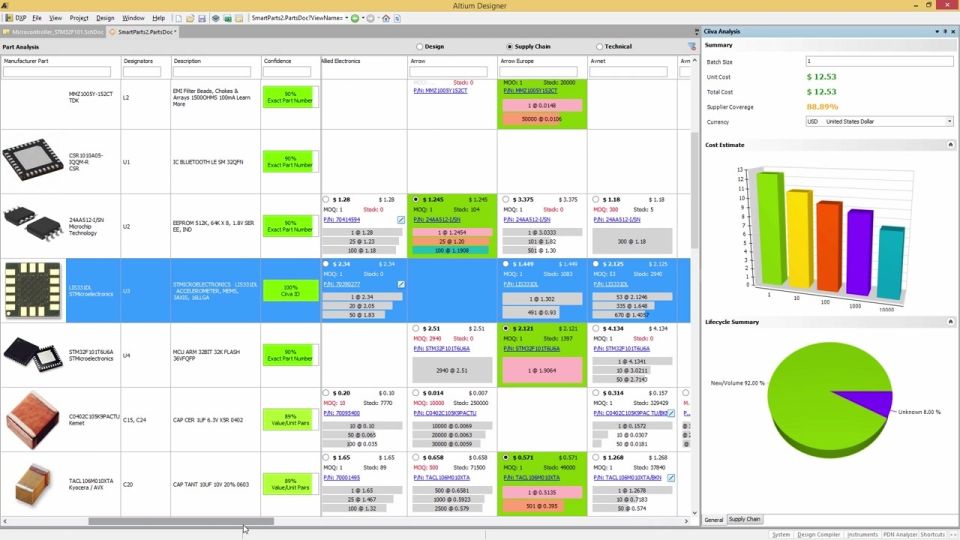
Task: Click the Manufacturer Part filter field
Action: [57, 72]
